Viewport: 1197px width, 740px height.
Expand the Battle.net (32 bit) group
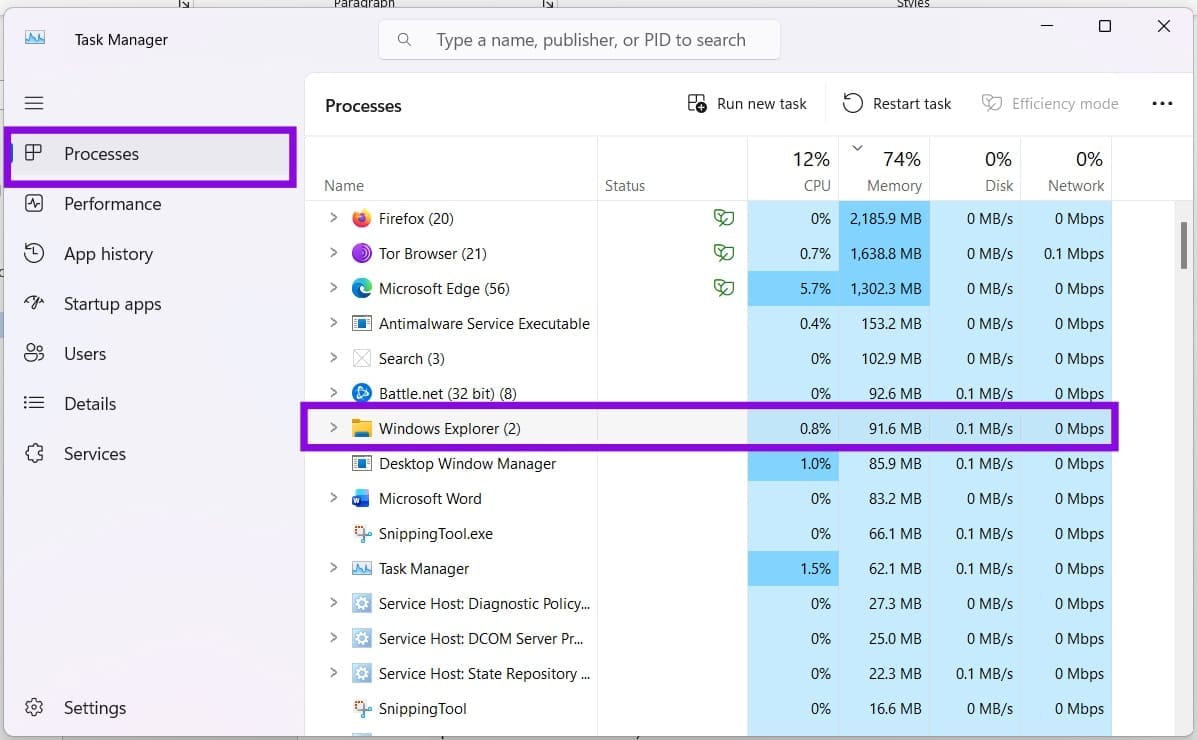[x=334, y=393]
